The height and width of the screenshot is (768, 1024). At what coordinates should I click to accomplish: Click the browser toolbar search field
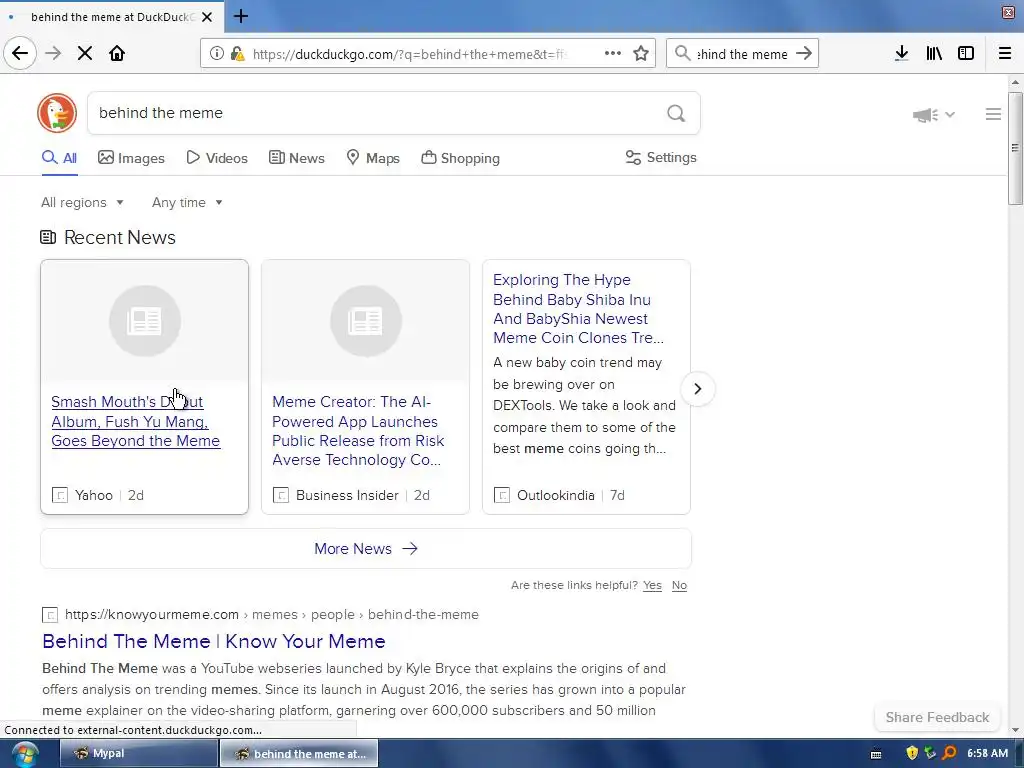[x=743, y=54]
